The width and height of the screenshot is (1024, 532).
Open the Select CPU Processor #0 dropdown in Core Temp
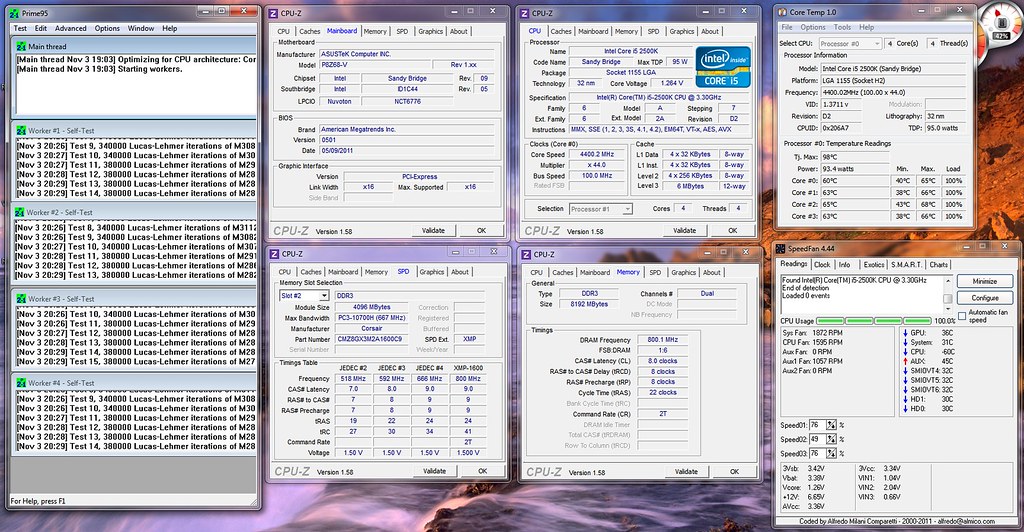pos(875,44)
